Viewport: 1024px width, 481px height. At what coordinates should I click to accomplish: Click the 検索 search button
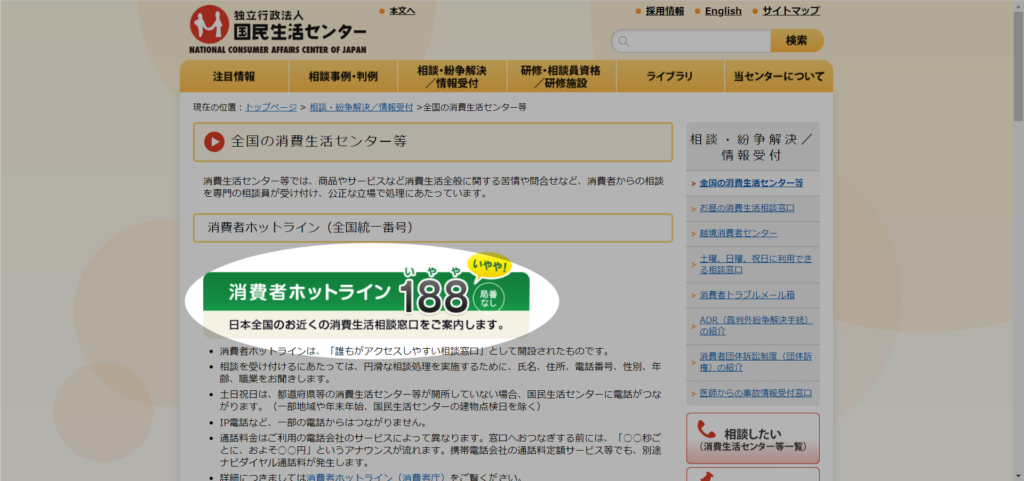[x=797, y=40]
